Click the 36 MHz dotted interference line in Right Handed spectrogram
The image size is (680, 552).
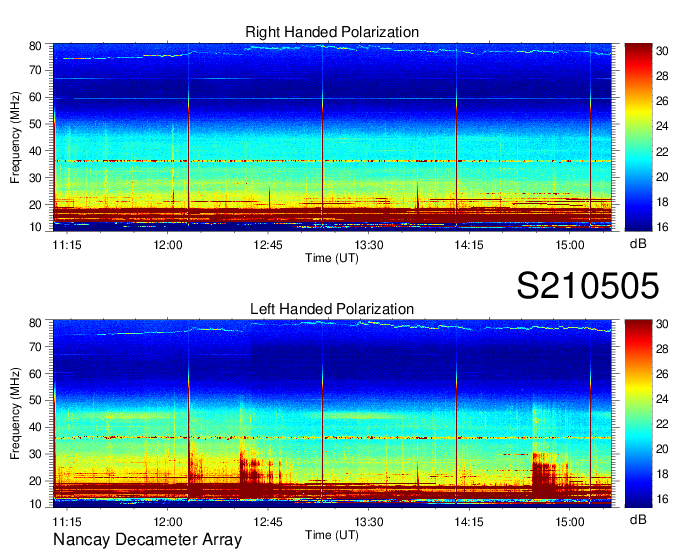332,161
